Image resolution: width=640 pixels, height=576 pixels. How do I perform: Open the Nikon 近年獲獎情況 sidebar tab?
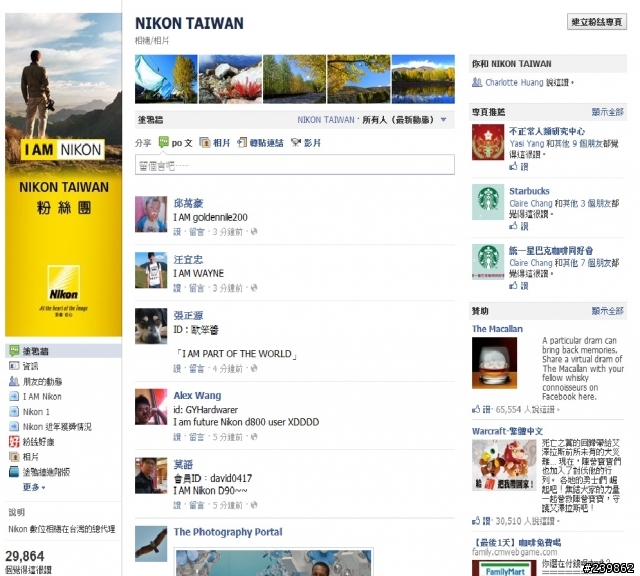(57, 427)
